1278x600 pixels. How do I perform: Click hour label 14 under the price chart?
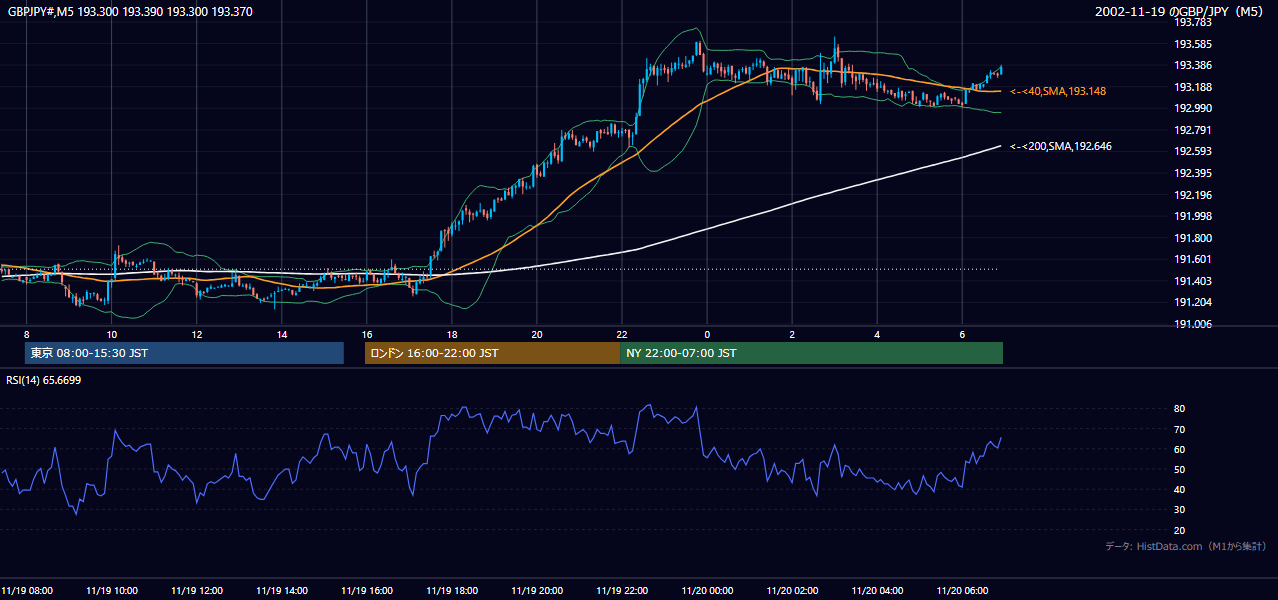[x=282, y=334]
